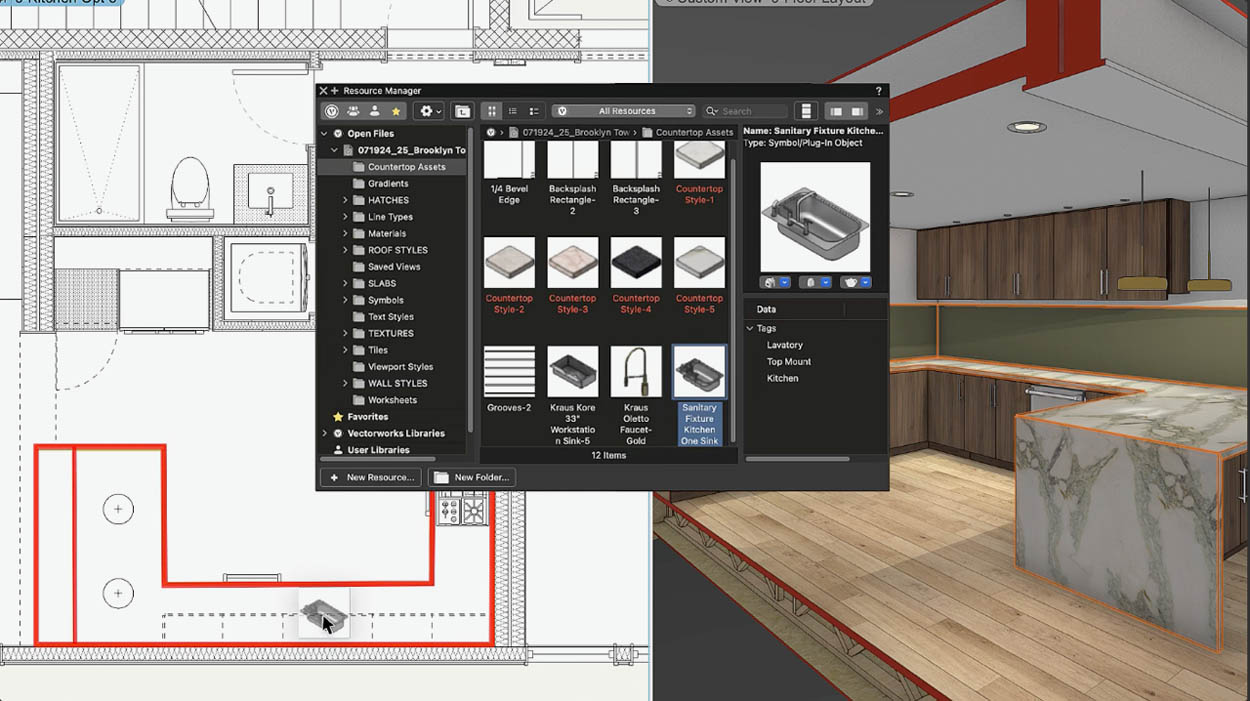Click the Help question mark in Resource Manager
The width and height of the screenshot is (1250, 701).
pos(878,91)
